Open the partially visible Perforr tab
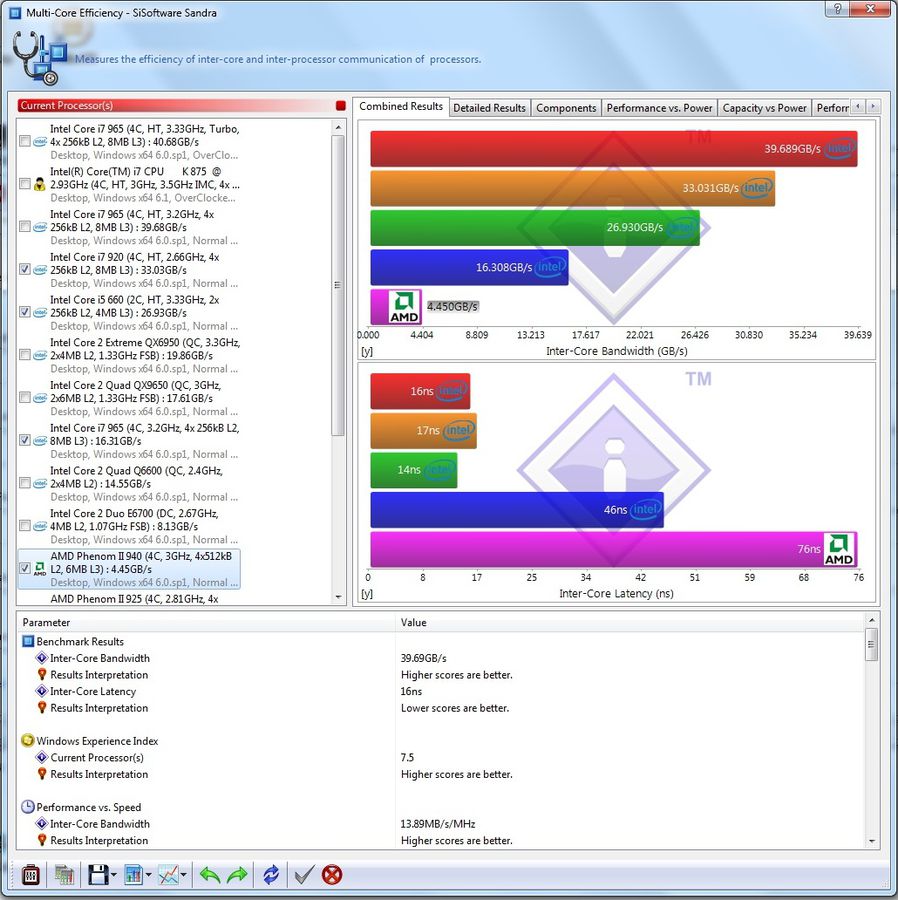The height and width of the screenshot is (900, 898). pyautogui.click(x=831, y=108)
